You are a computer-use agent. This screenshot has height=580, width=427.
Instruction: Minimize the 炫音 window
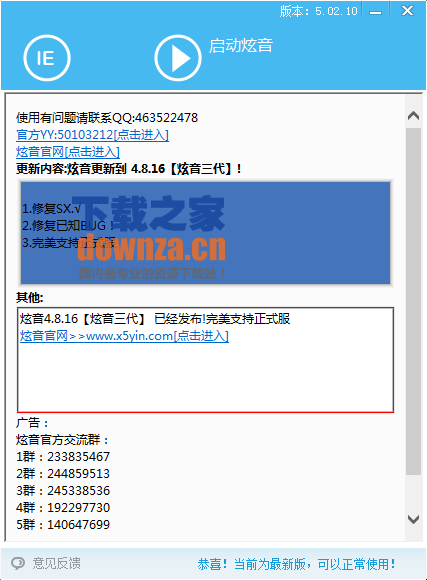376,11
